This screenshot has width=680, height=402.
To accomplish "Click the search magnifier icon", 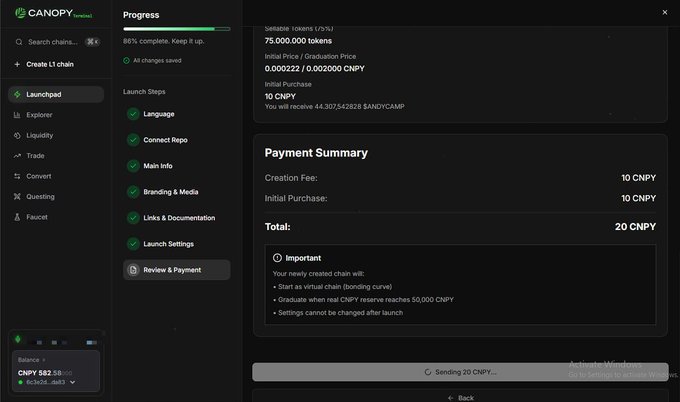I will [x=19, y=42].
